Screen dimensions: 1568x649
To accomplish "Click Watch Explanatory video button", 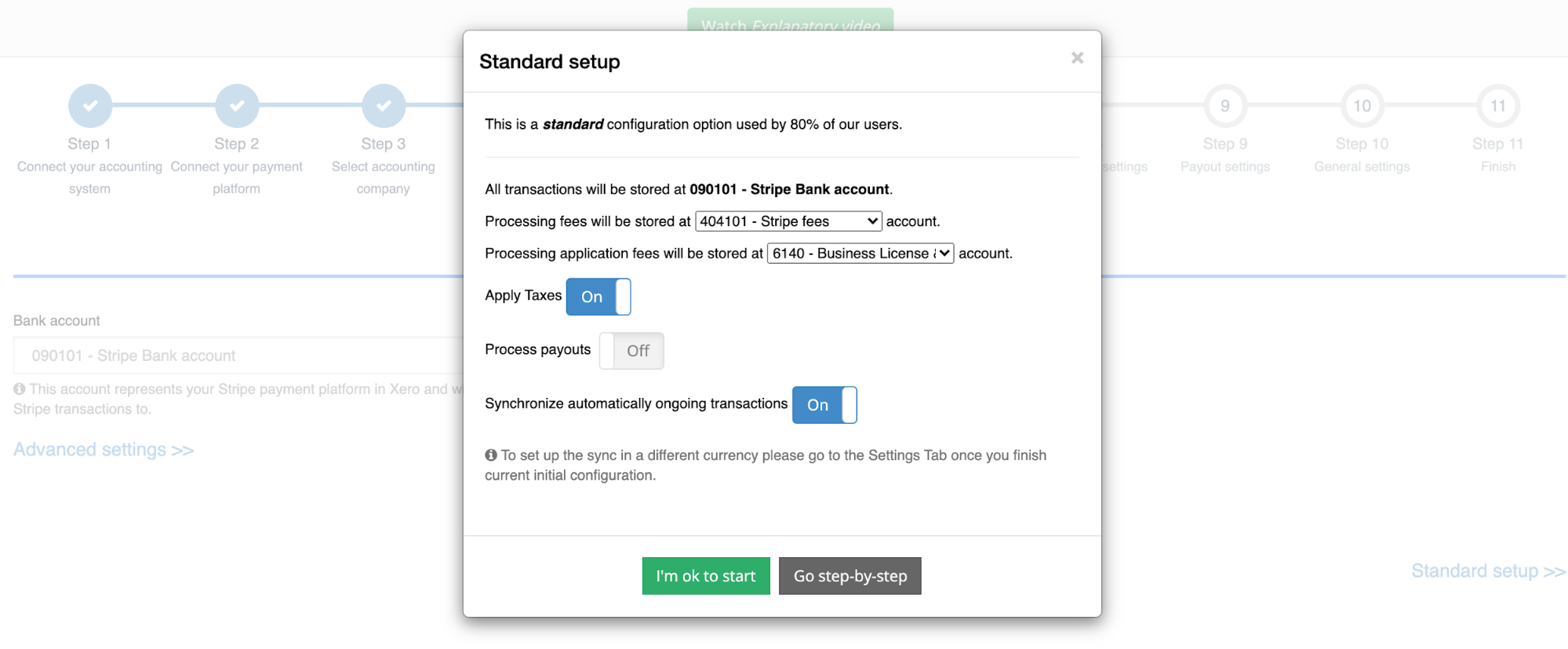I will pyautogui.click(x=791, y=20).
